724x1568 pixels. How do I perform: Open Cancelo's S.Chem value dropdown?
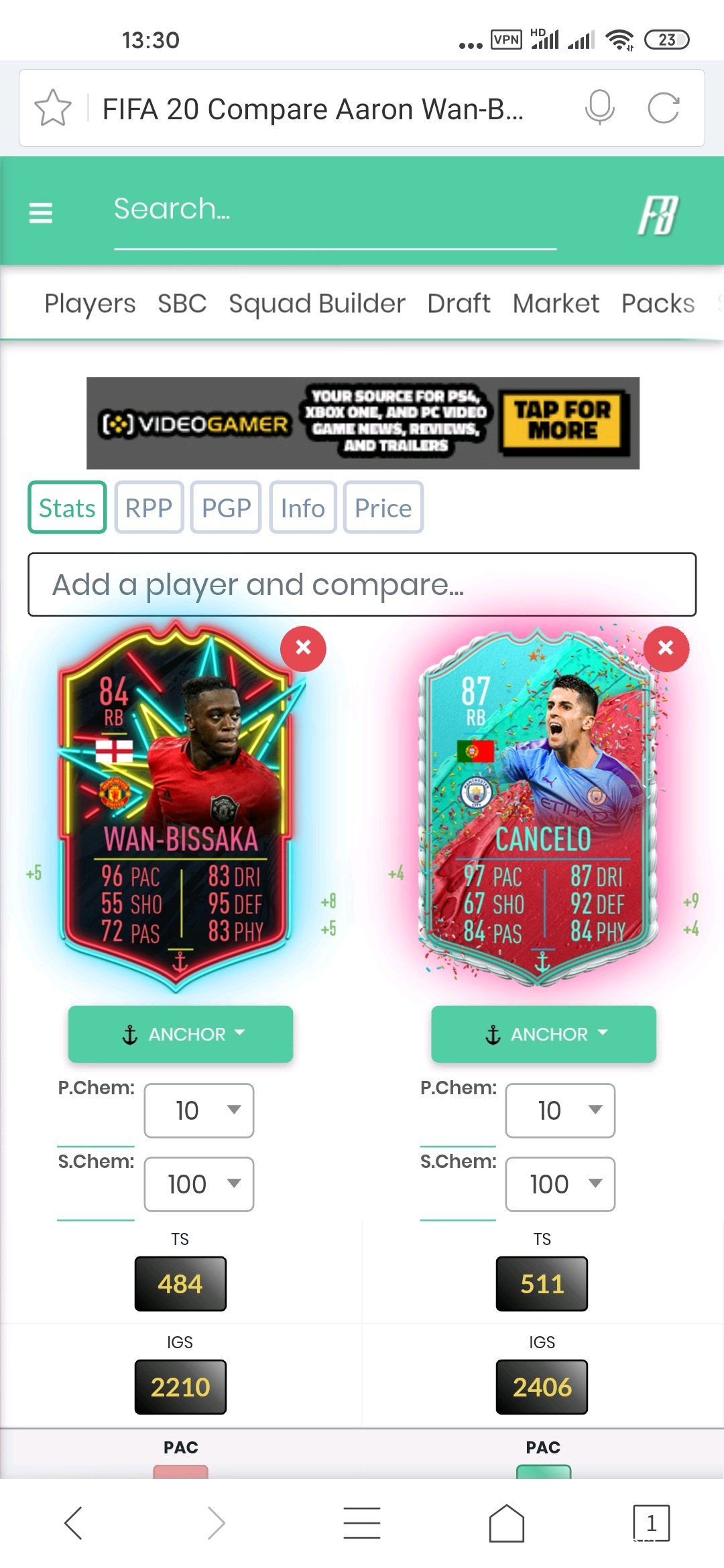tap(560, 1184)
